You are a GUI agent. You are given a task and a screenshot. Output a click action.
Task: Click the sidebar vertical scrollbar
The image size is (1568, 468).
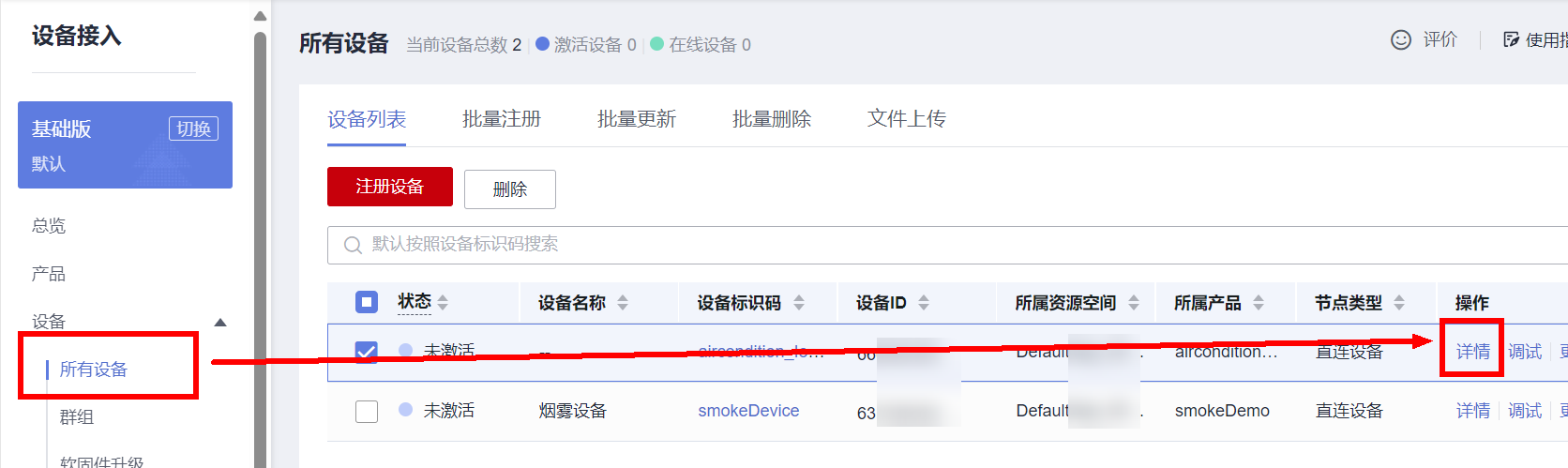tap(260, 244)
